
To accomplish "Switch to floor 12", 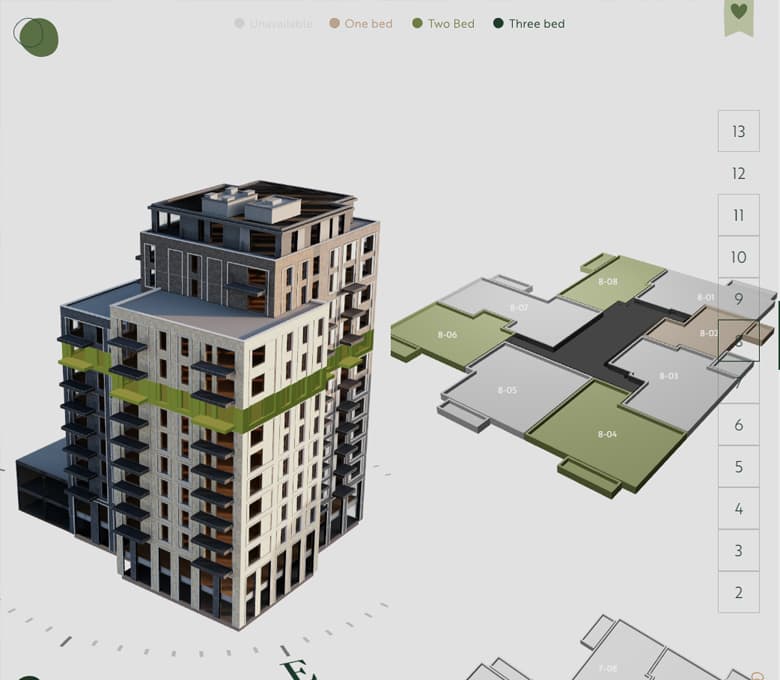I will 738,173.
